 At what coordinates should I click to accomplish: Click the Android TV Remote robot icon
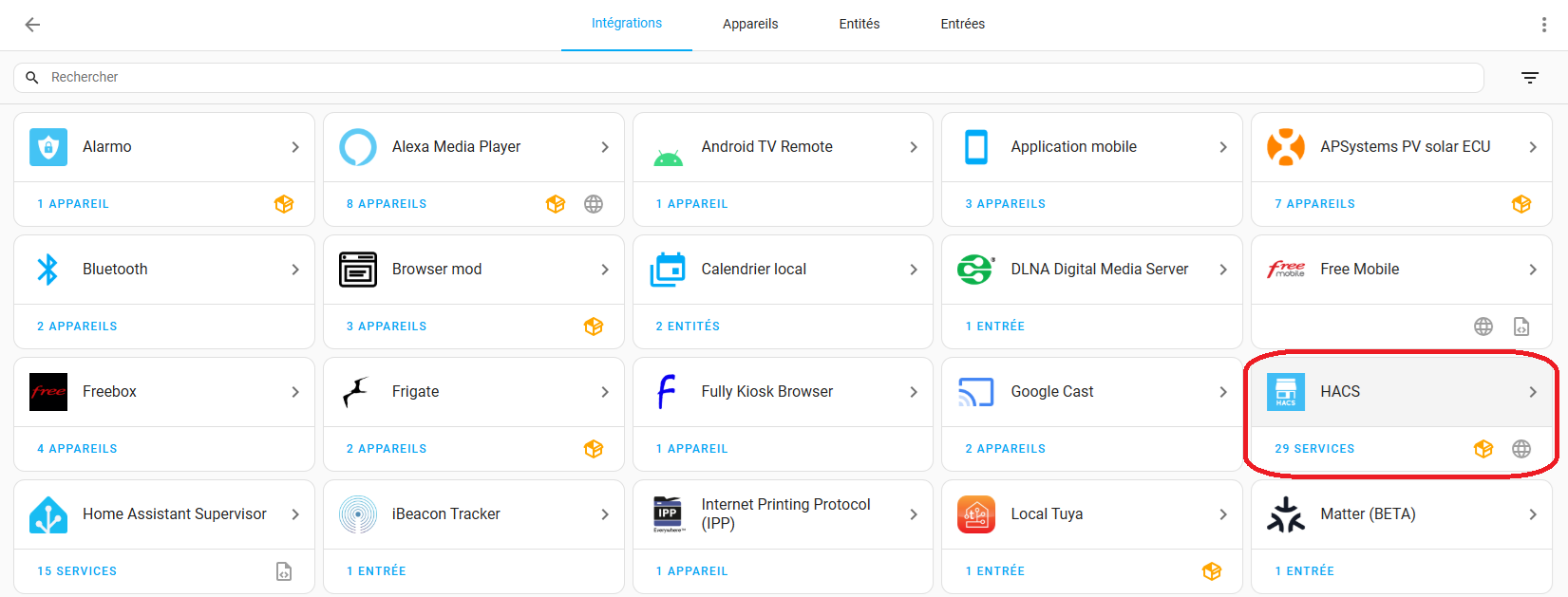[669, 158]
